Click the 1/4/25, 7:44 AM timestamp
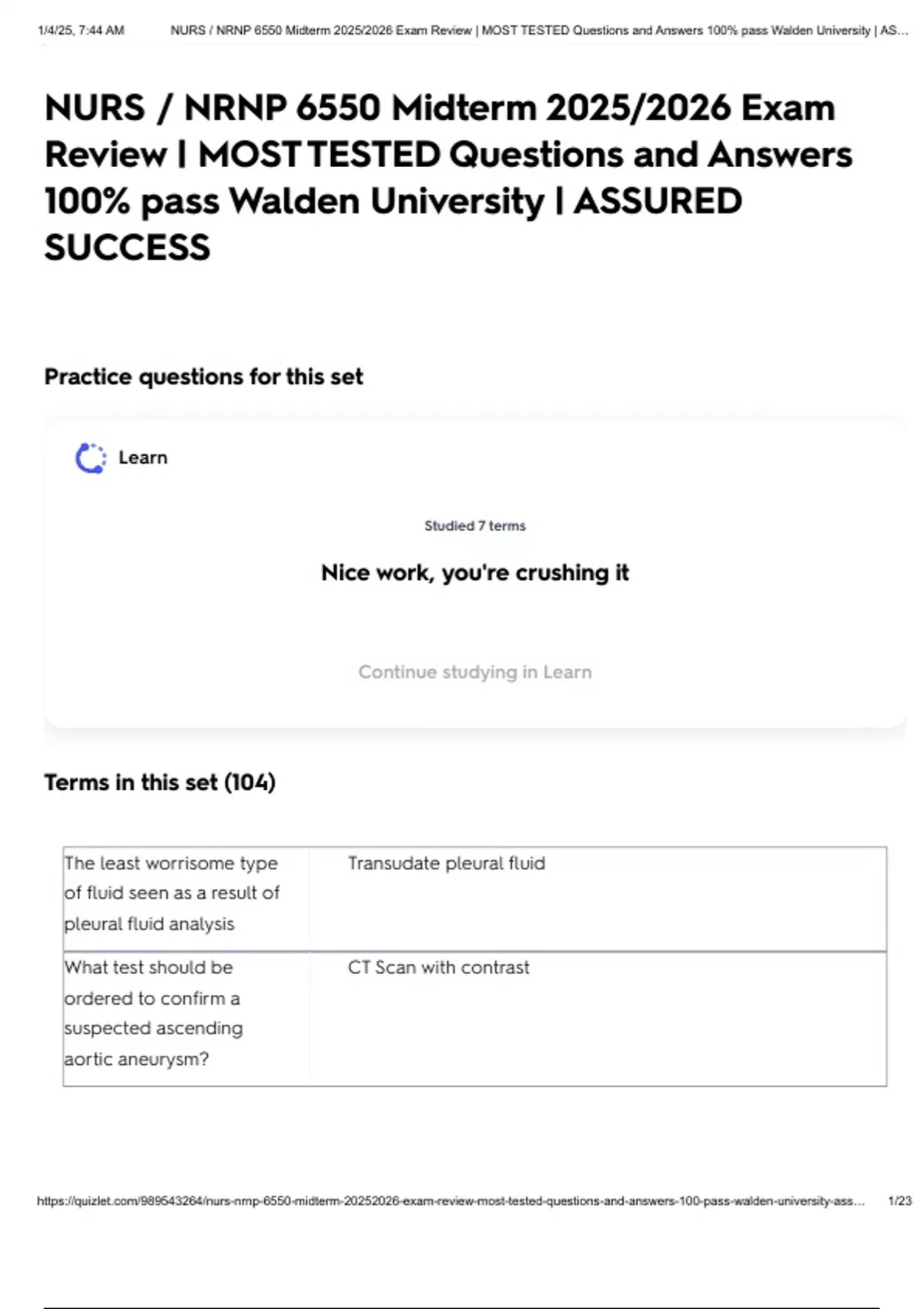Image resolution: width=924 pixels, height=1309 pixels. coord(81,31)
